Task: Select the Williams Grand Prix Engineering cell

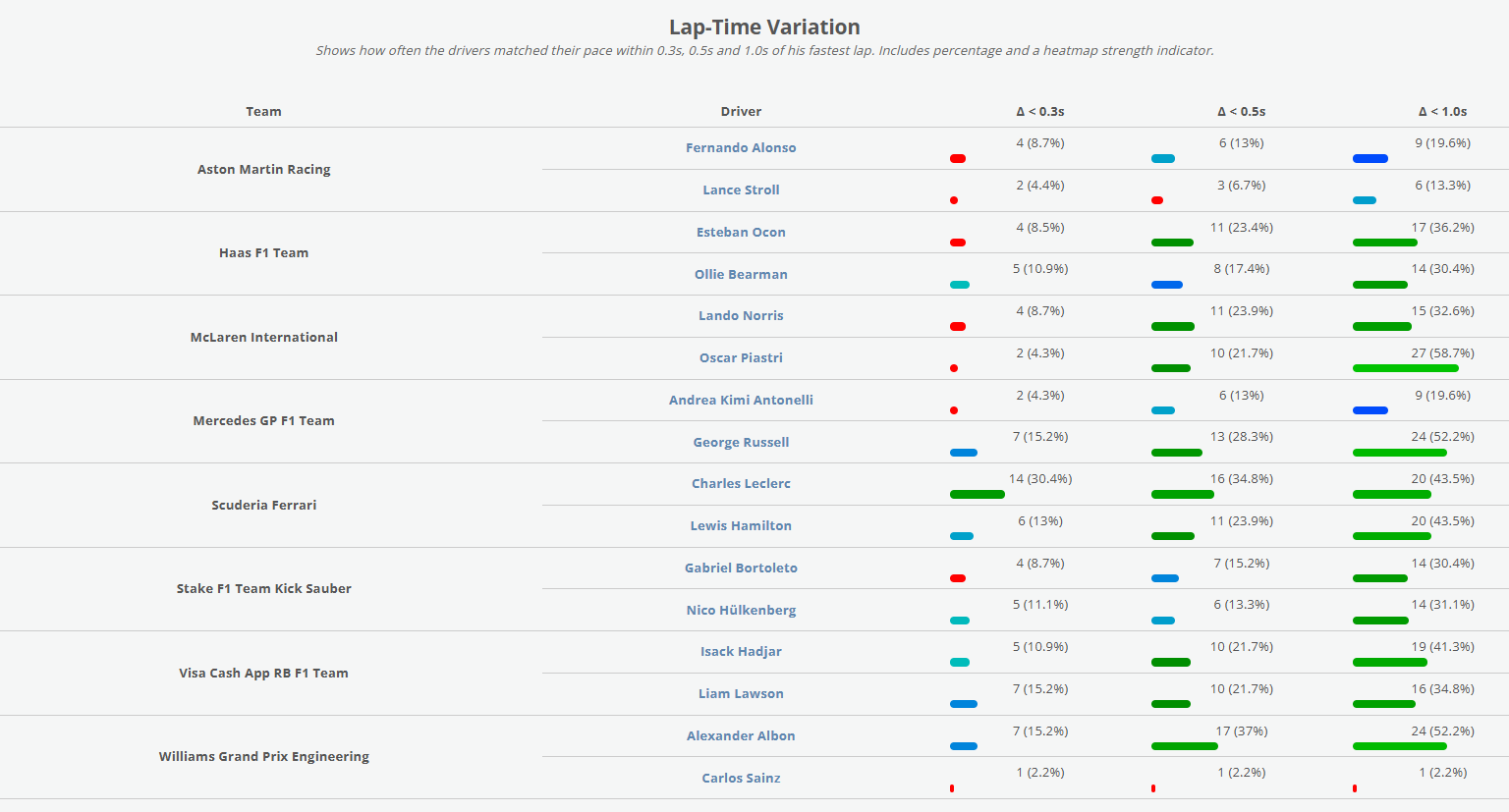Action: (263, 756)
